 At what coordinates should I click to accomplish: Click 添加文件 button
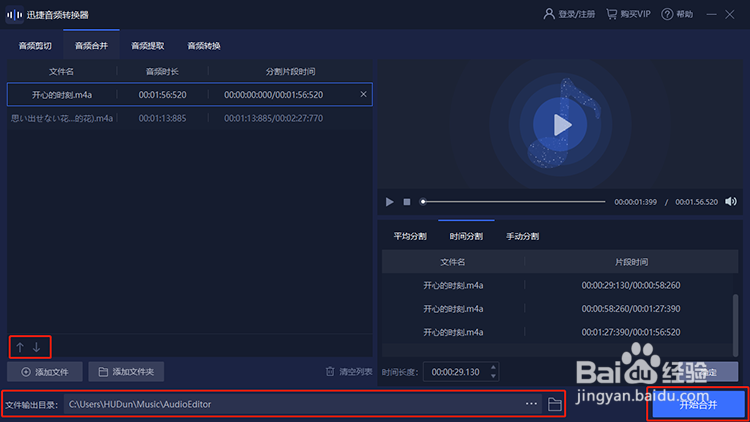(45, 372)
